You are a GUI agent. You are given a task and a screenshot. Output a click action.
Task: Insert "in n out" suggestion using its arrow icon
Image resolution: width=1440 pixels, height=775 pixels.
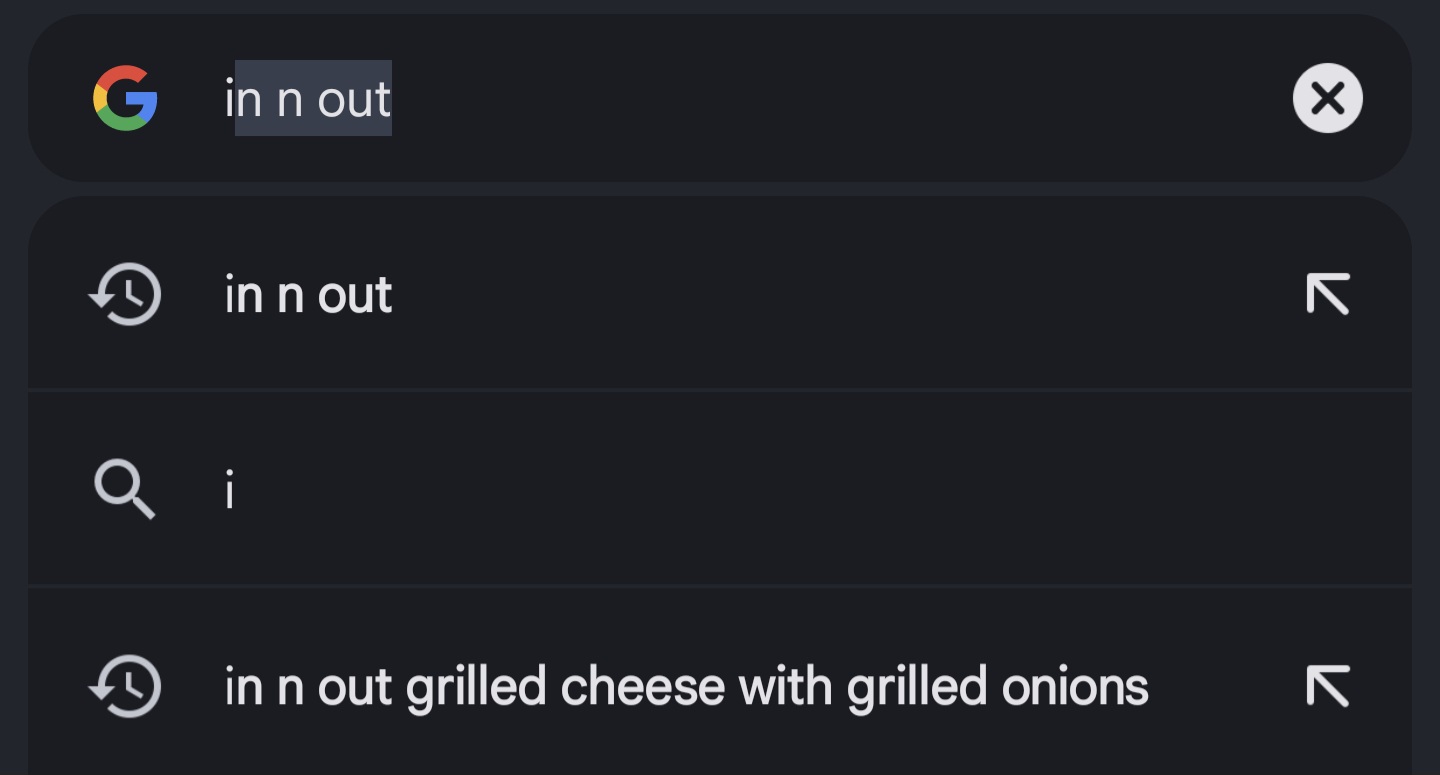(x=1328, y=294)
